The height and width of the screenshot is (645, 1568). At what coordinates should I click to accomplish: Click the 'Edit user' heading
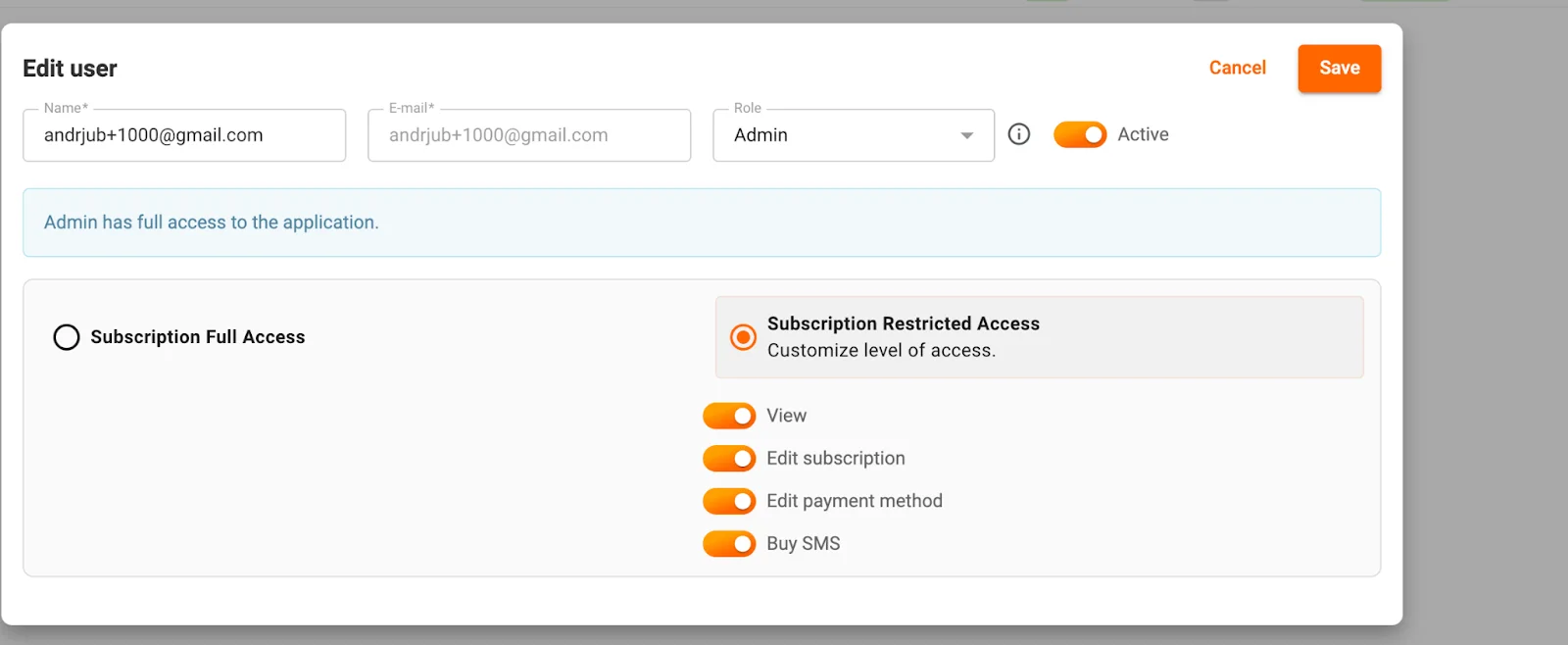point(70,69)
